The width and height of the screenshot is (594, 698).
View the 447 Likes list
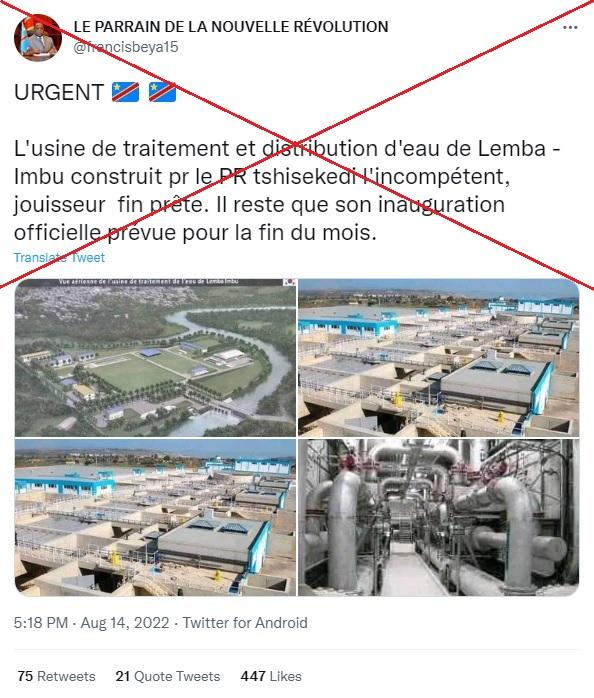pyautogui.click(x=271, y=676)
